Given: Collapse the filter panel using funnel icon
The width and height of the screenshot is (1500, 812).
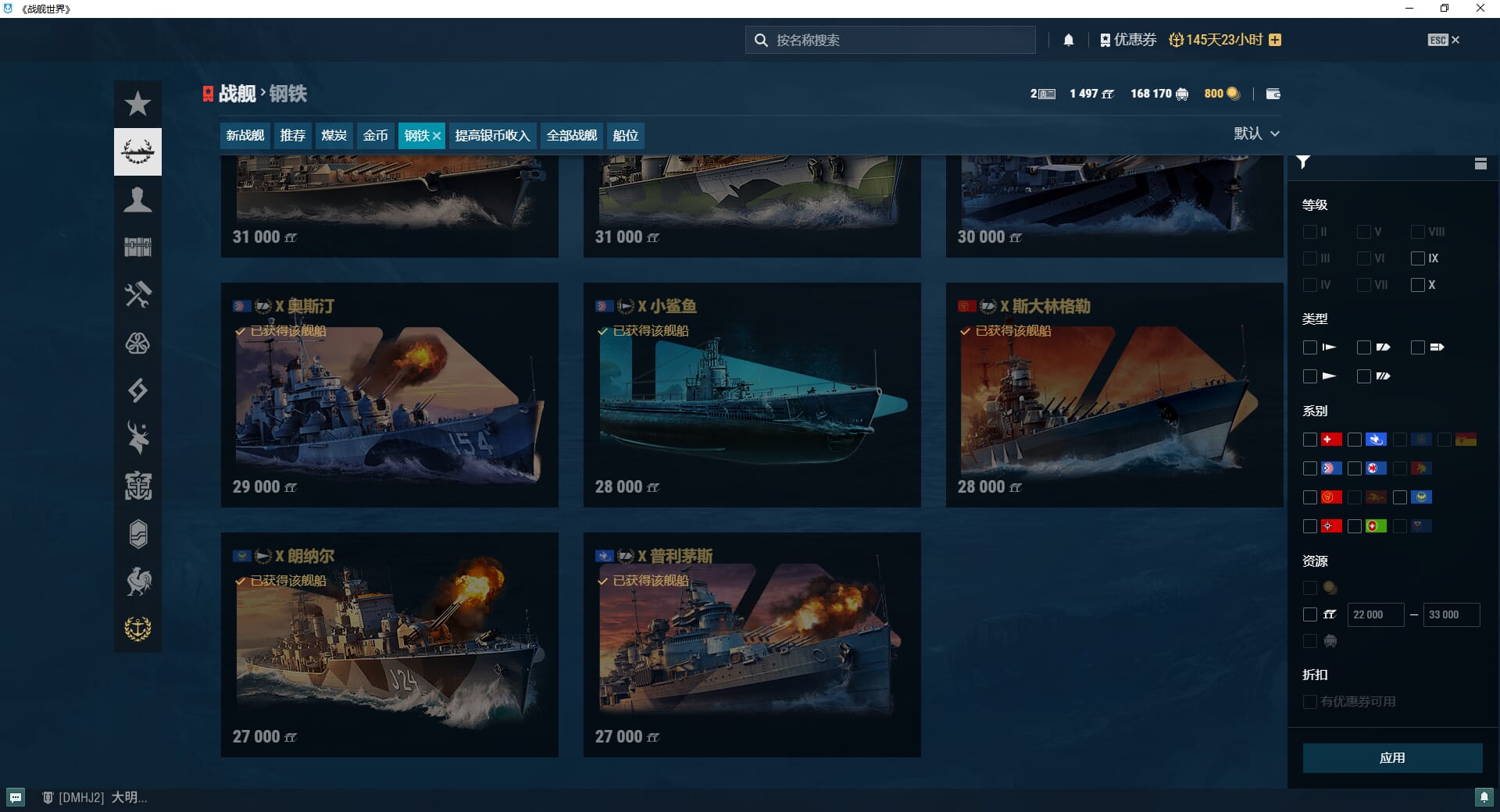Looking at the screenshot, I should pyautogui.click(x=1303, y=162).
